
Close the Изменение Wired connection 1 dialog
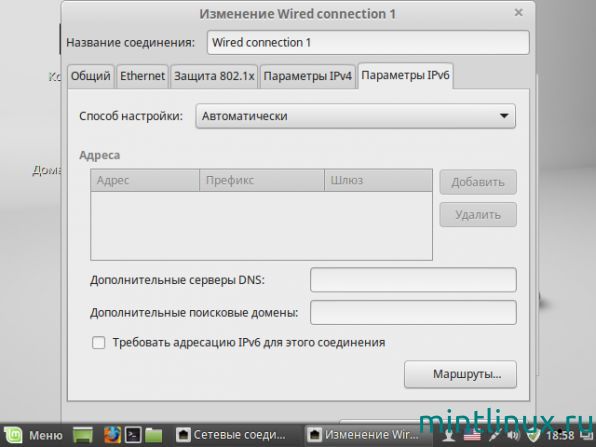(x=518, y=13)
